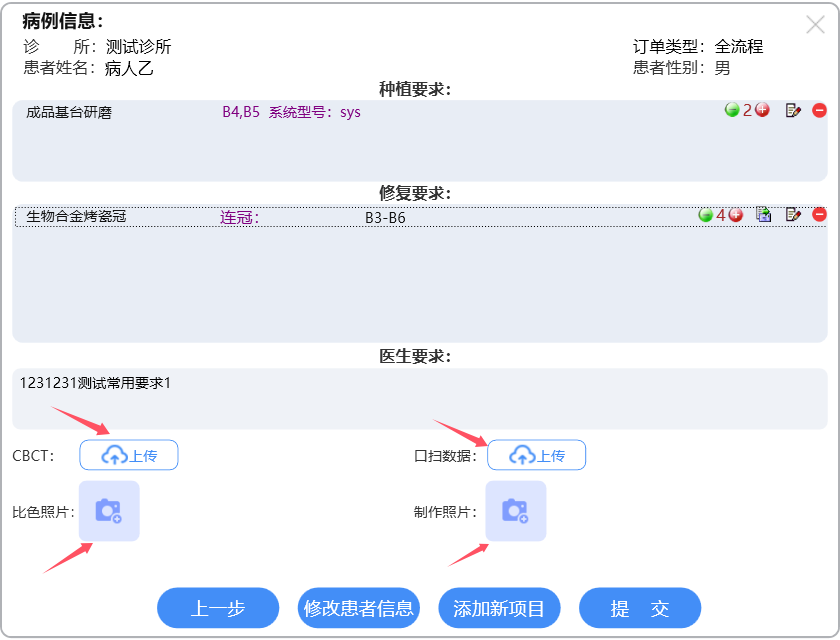Add a 比色照片 shade photo

(109, 511)
